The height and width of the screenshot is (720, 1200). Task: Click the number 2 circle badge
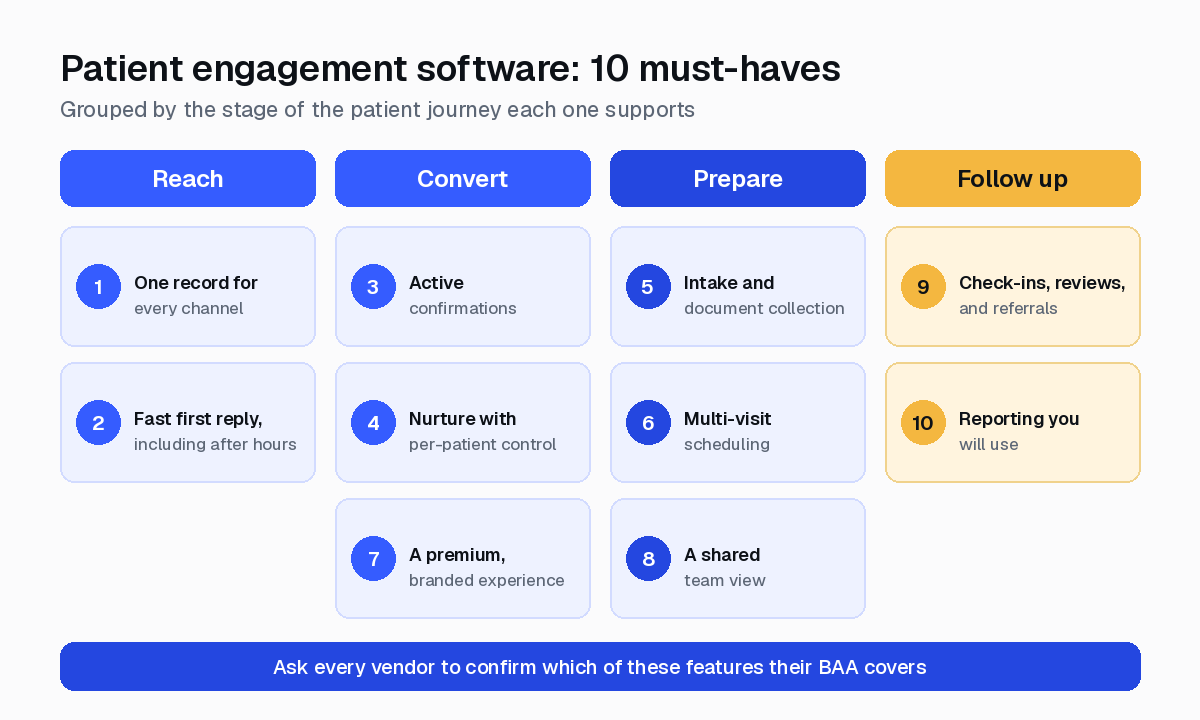[x=98, y=423]
